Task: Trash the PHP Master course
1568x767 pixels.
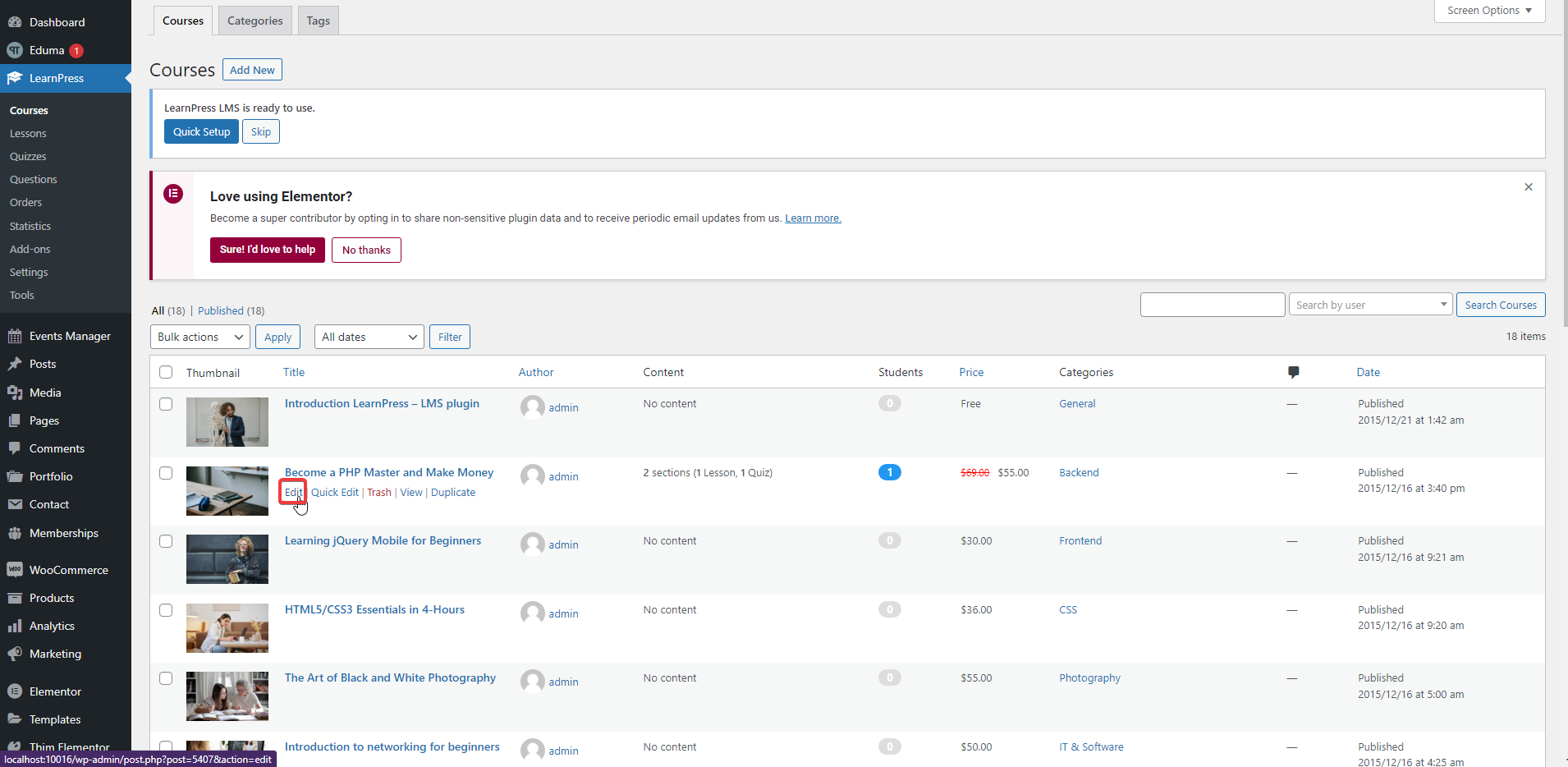Action: point(379,492)
